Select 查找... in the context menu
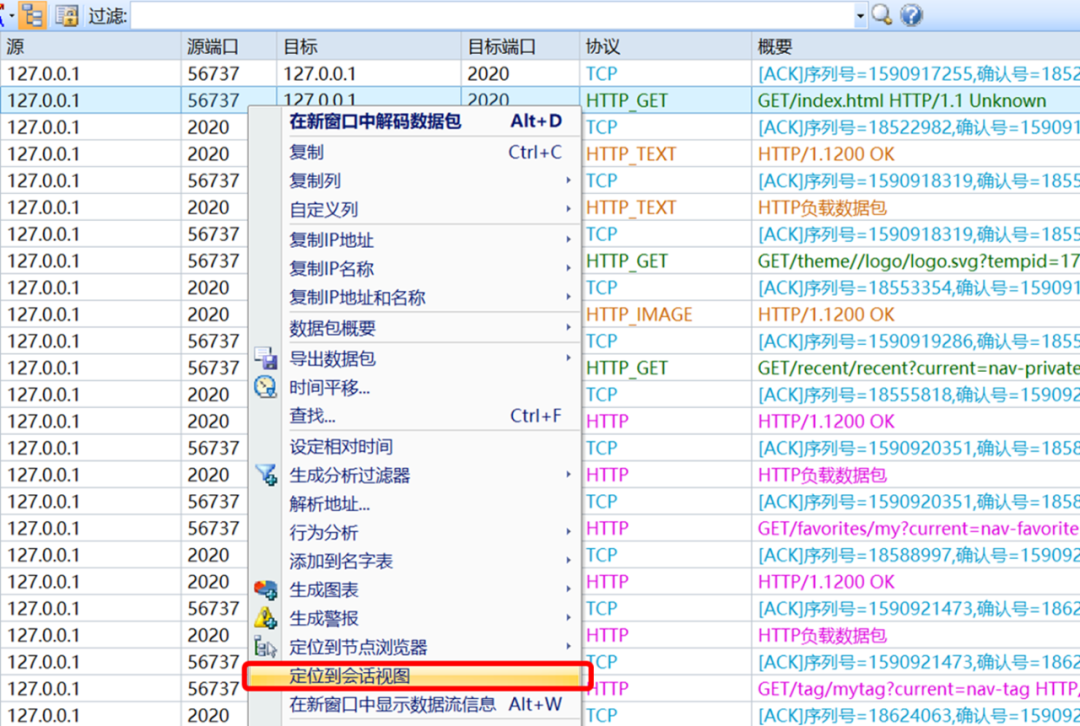The height and width of the screenshot is (726, 1080). 313,416
